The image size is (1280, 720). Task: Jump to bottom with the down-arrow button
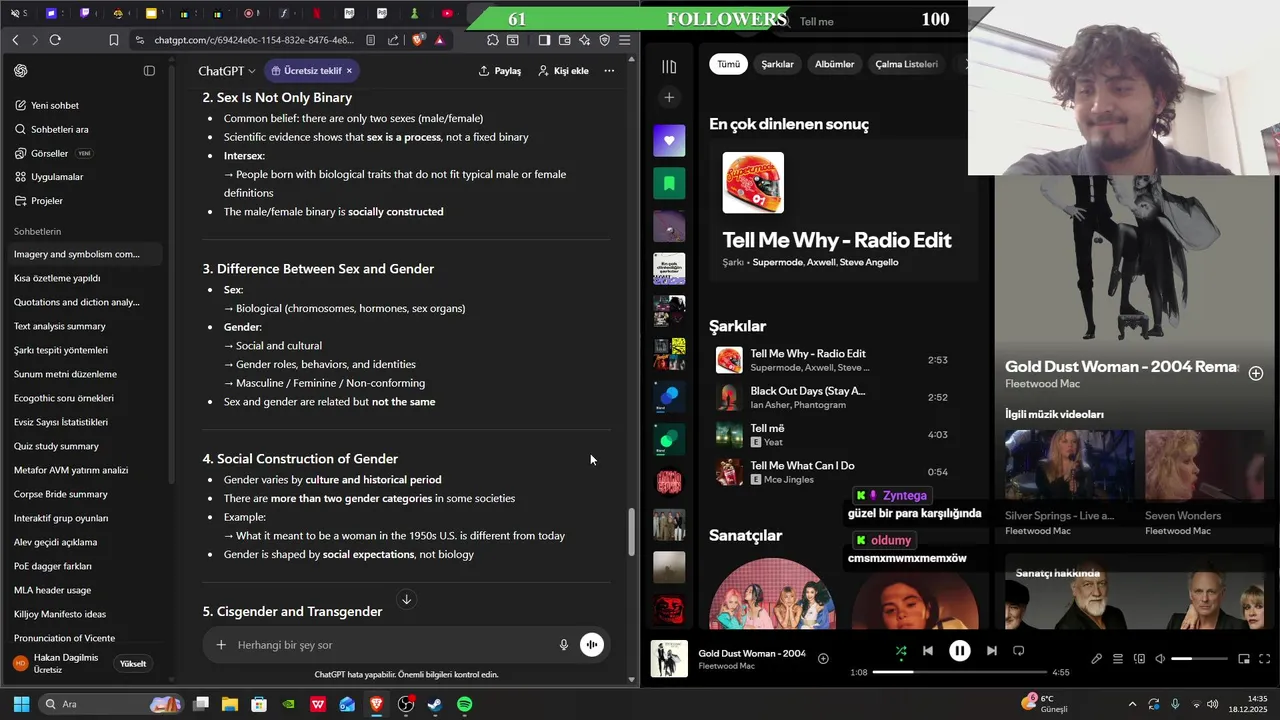[406, 599]
